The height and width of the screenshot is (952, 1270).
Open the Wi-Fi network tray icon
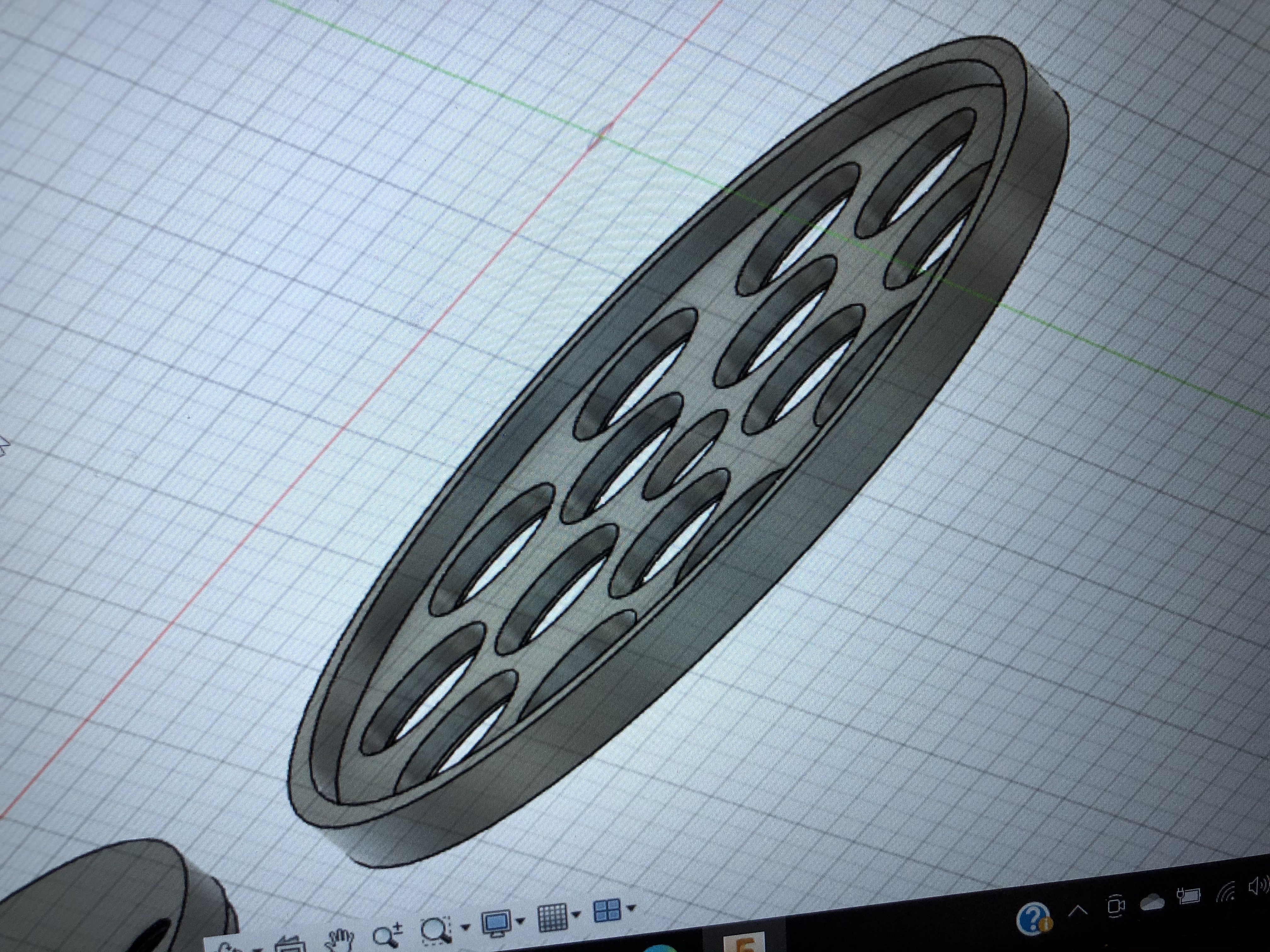pyautogui.click(x=1225, y=891)
